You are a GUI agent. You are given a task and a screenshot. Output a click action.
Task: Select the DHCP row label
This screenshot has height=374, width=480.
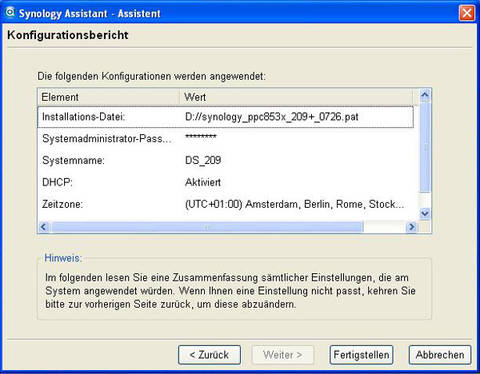(57, 182)
